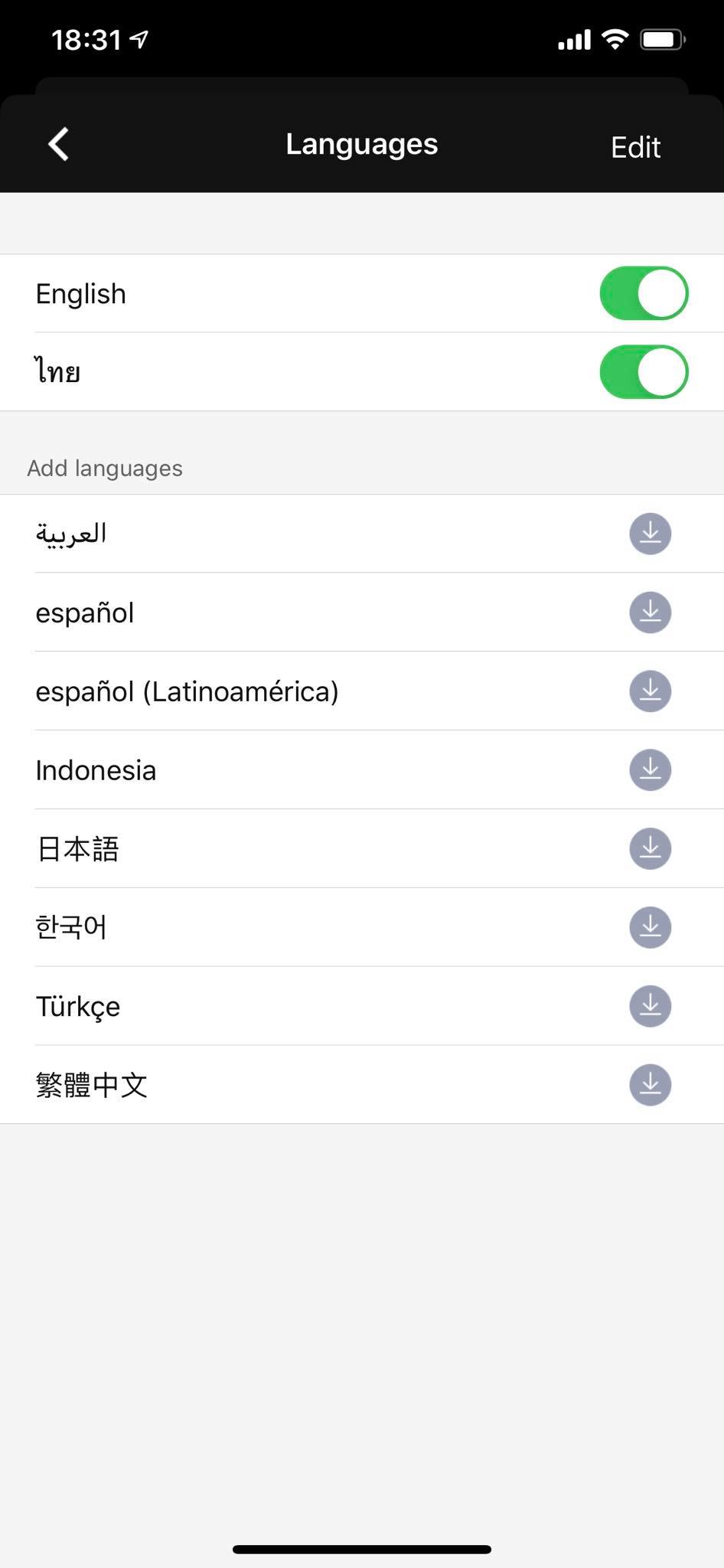Tap the home indicator bar

click(x=361, y=1549)
